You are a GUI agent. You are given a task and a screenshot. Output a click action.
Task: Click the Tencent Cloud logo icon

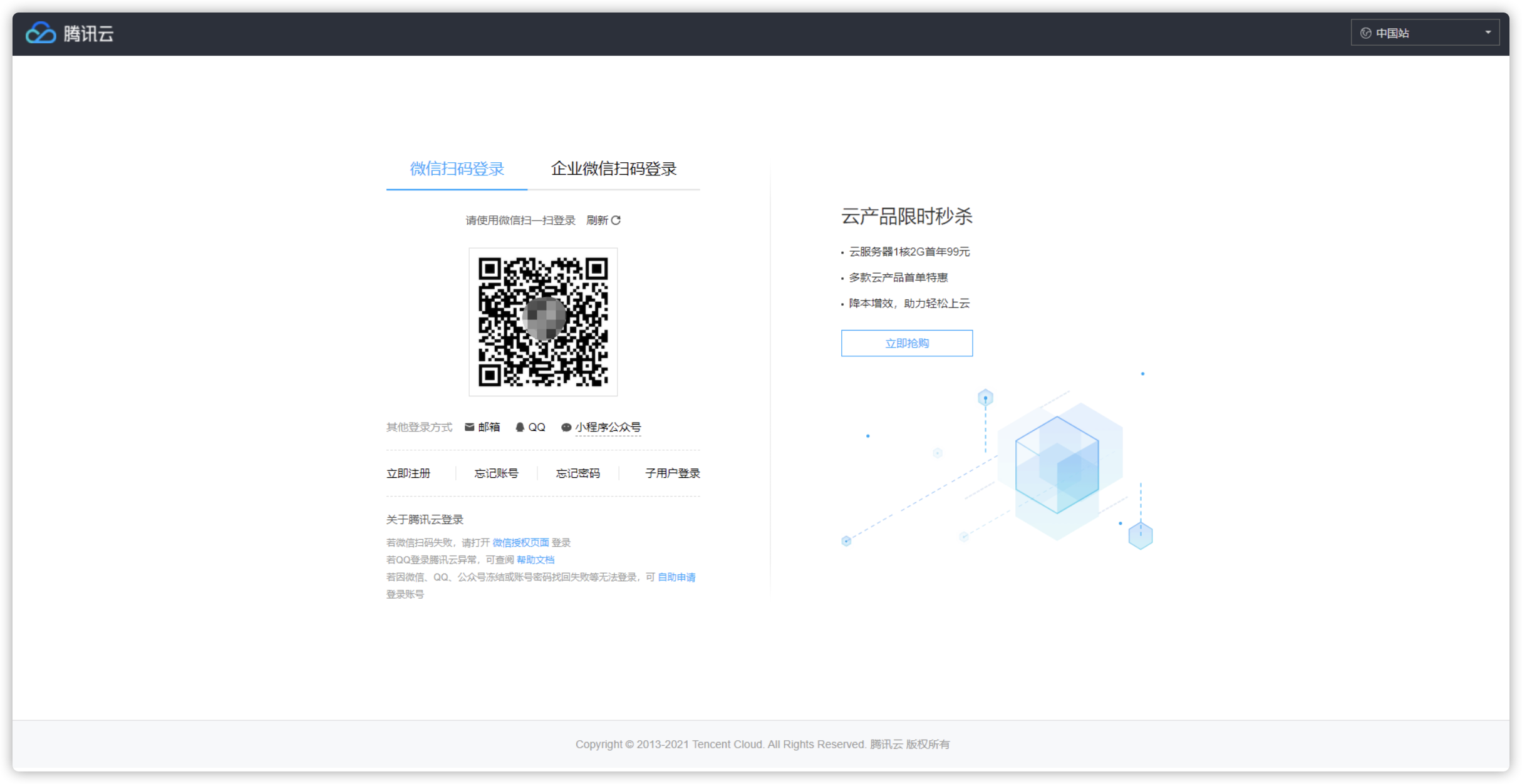click(41, 33)
